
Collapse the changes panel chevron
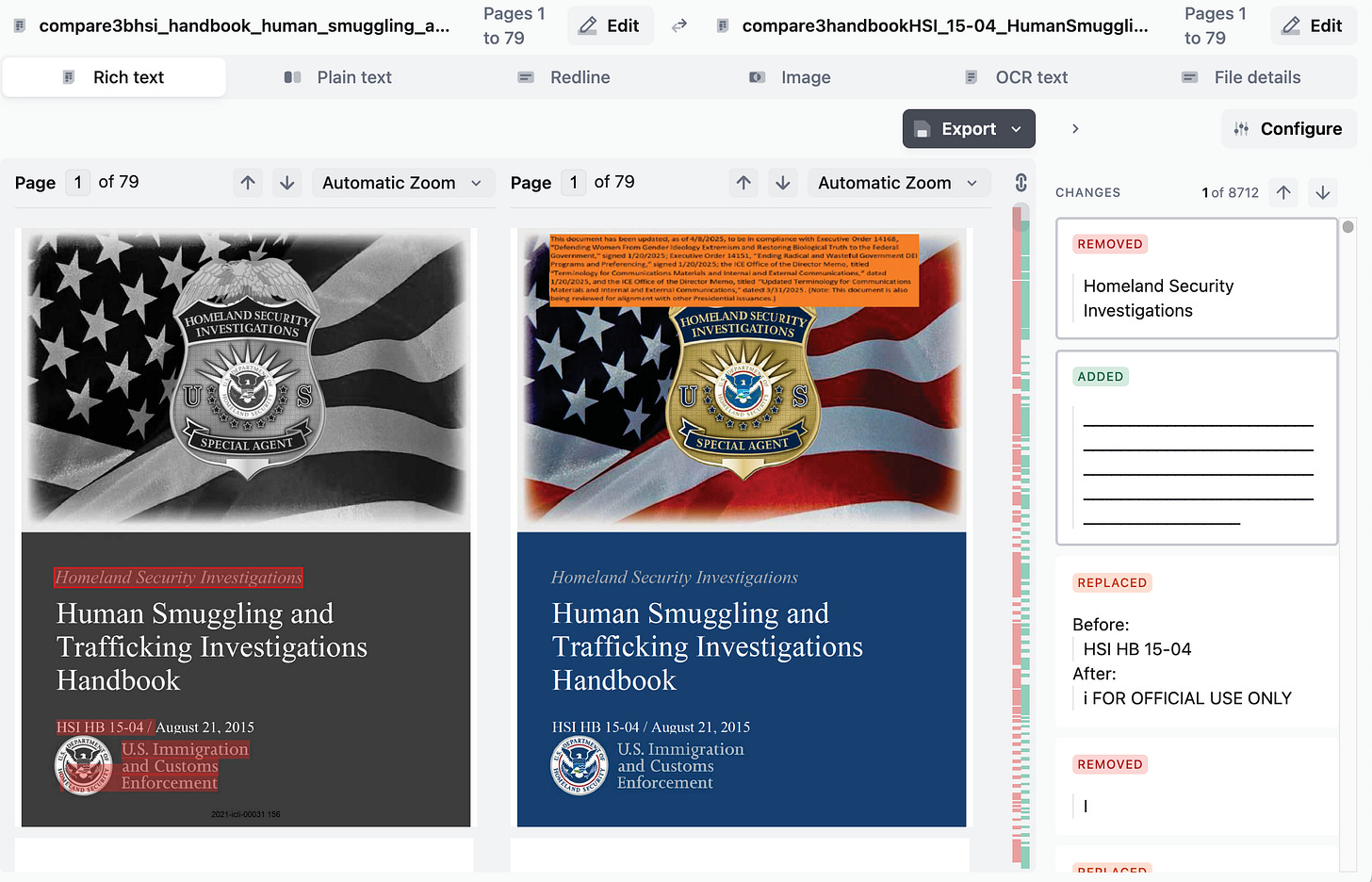point(1075,129)
